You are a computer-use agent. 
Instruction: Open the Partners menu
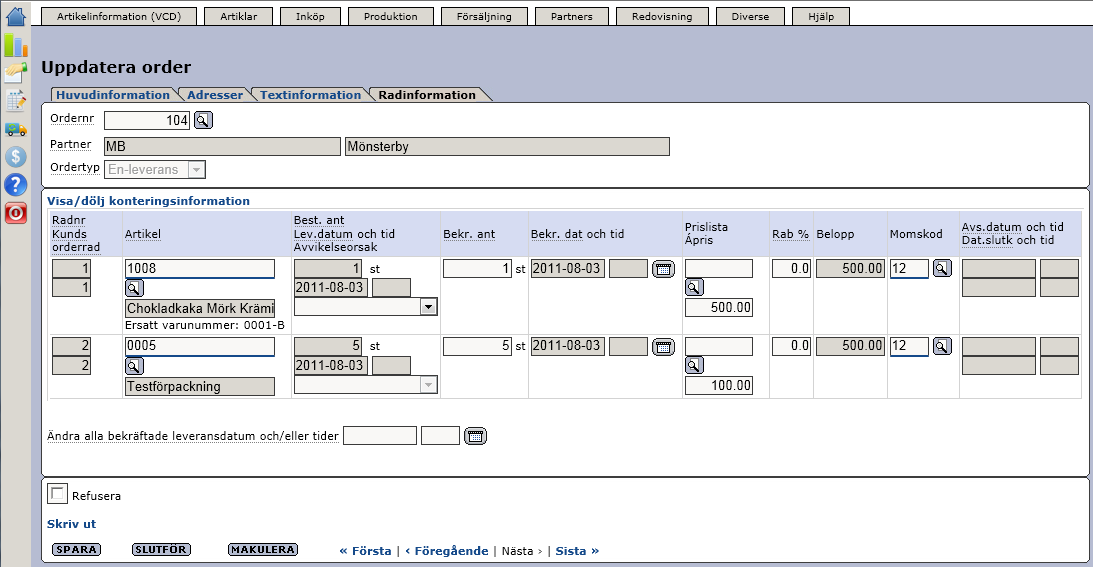(572, 17)
